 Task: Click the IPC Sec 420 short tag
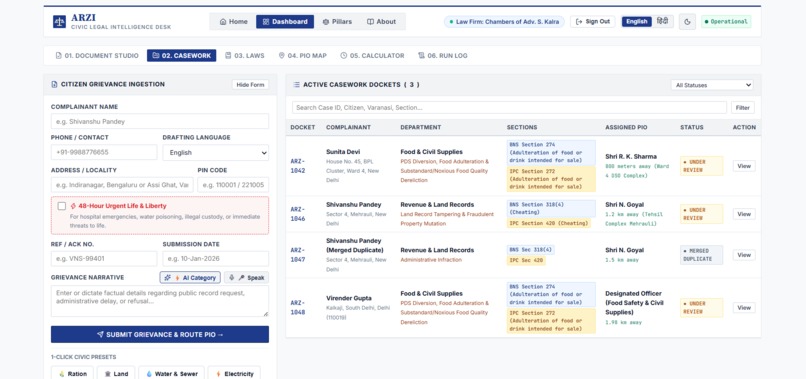526,260
